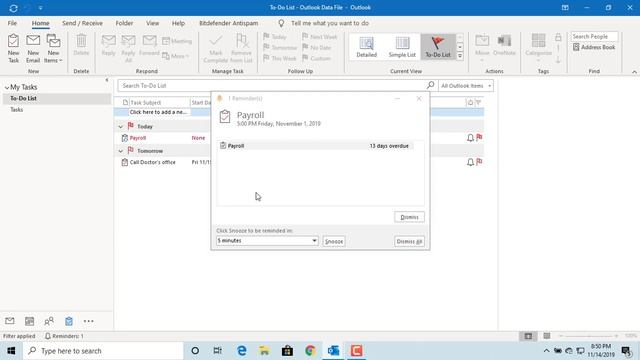The height and width of the screenshot is (360, 640).
Task: Collapse the ribbon with the caret
Action: point(634,72)
